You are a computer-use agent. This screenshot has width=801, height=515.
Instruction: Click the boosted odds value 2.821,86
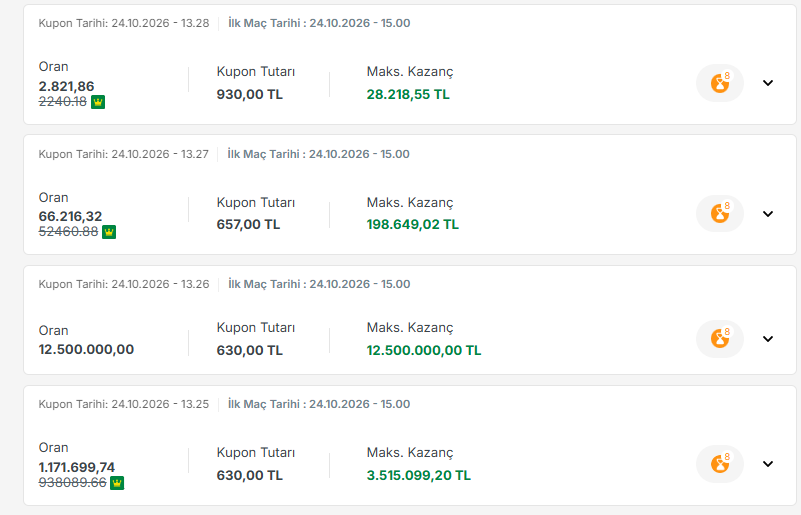coord(66,86)
